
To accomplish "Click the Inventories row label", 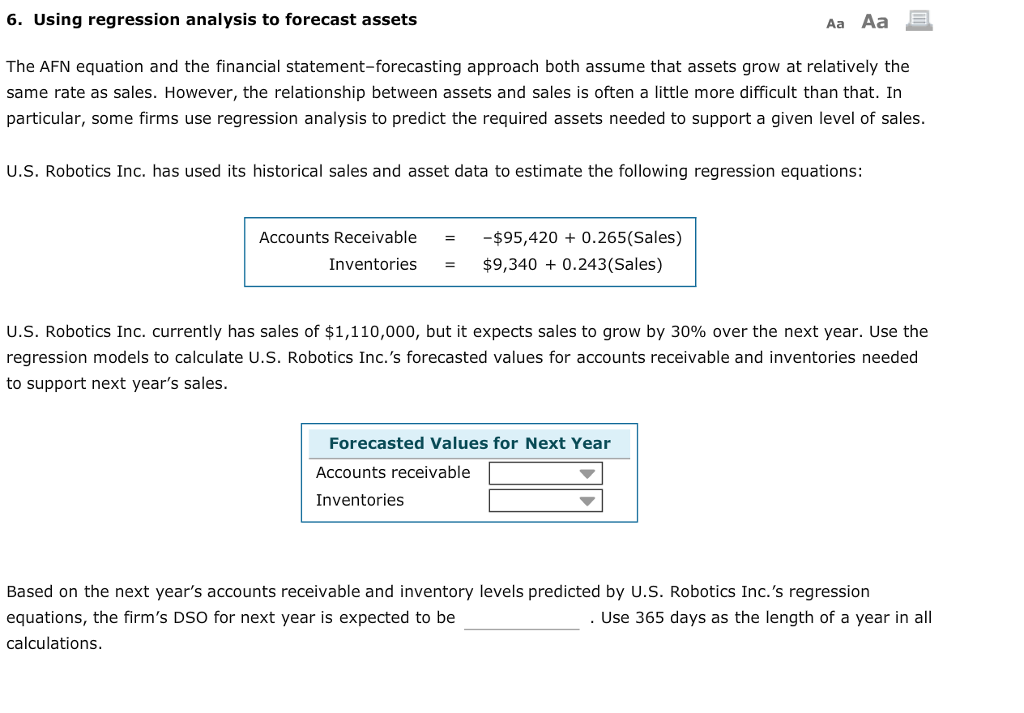I will click(360, 500).
